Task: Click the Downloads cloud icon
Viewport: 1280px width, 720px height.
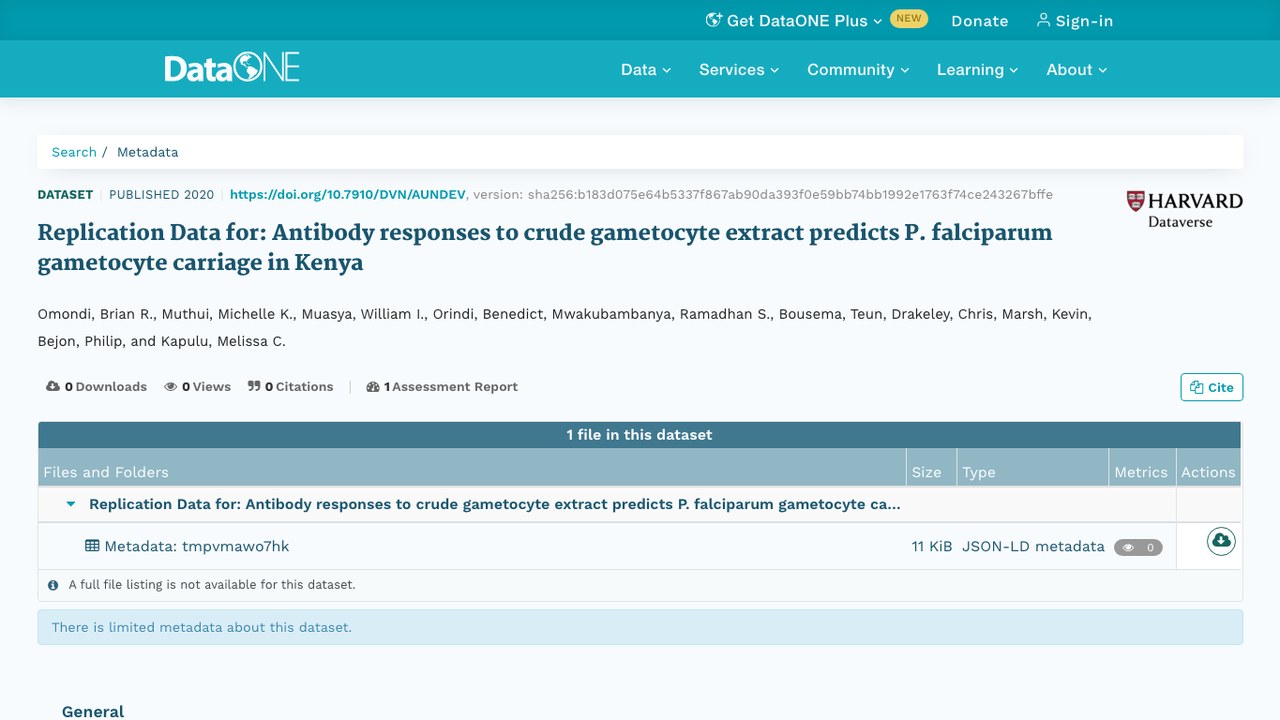Action: (x=53, y=386)
